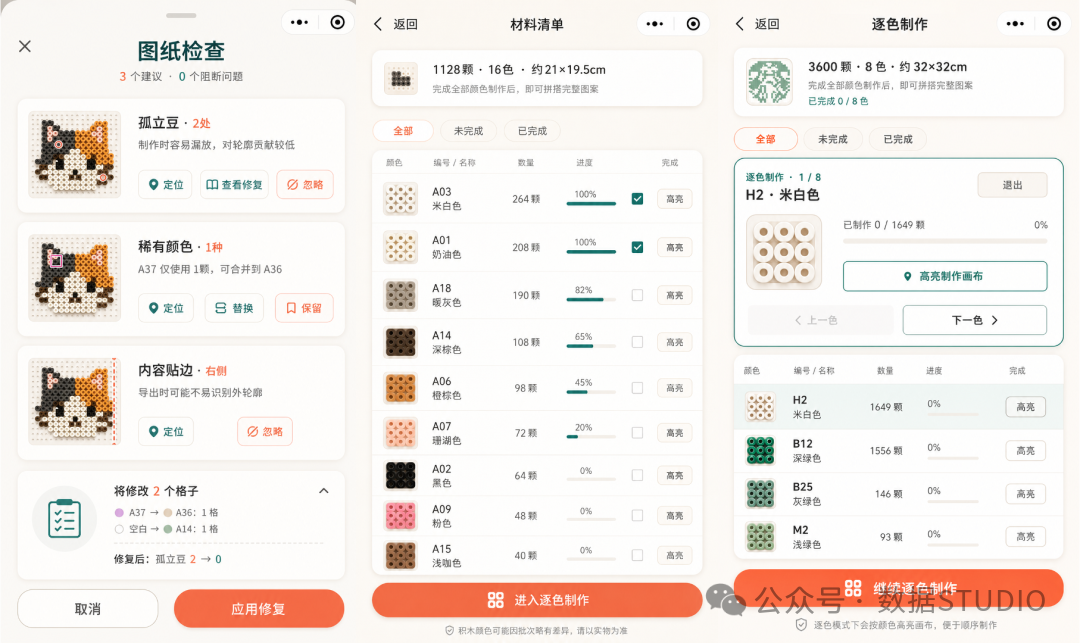This screenshot has width=1080, height=643.
Task: Click the A09 粉色 color swatch
Action: pos(400,516)
